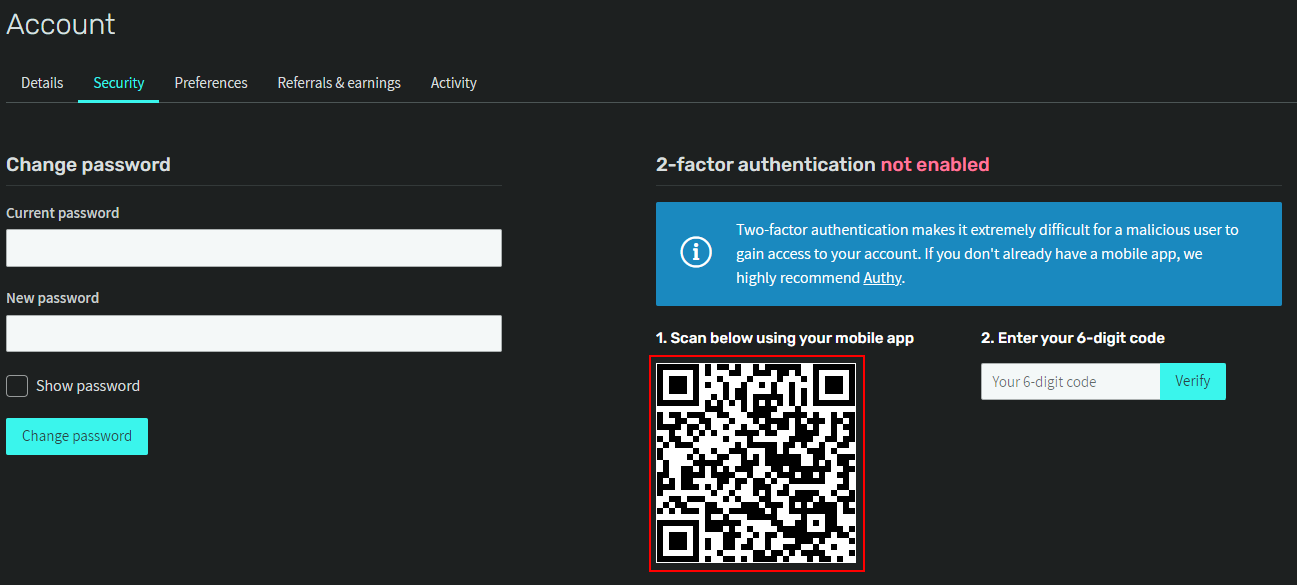Image resolution: width=1297 pixels, height=585 pixels.
Task: Click the 'Change password' section heading
Action: click(88, 164)
